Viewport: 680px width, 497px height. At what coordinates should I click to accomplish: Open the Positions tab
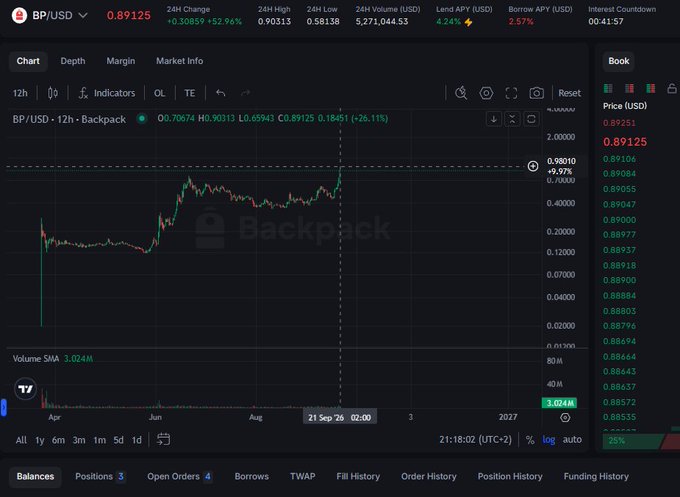coord(100,477)
